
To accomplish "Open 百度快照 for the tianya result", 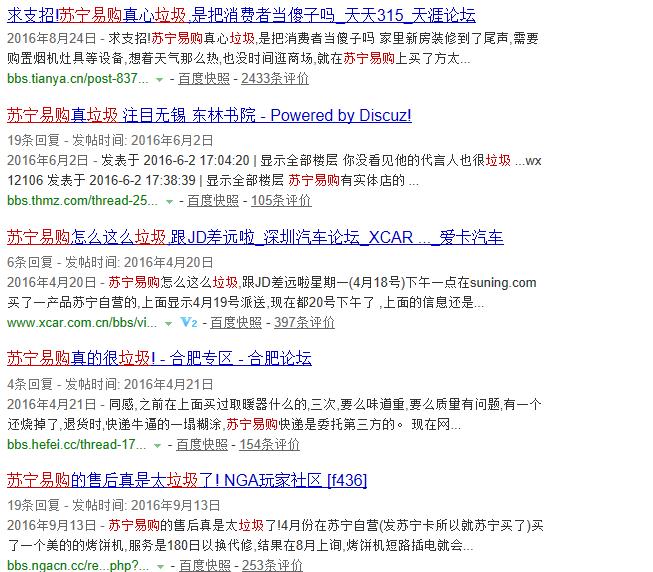I will (x=204, y=79).
